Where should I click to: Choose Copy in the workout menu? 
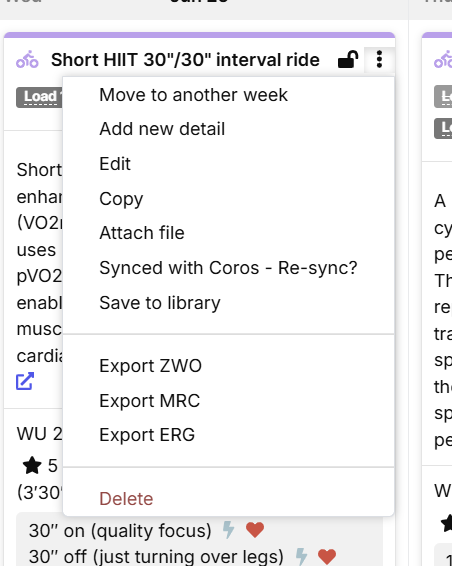pos(229,199)
